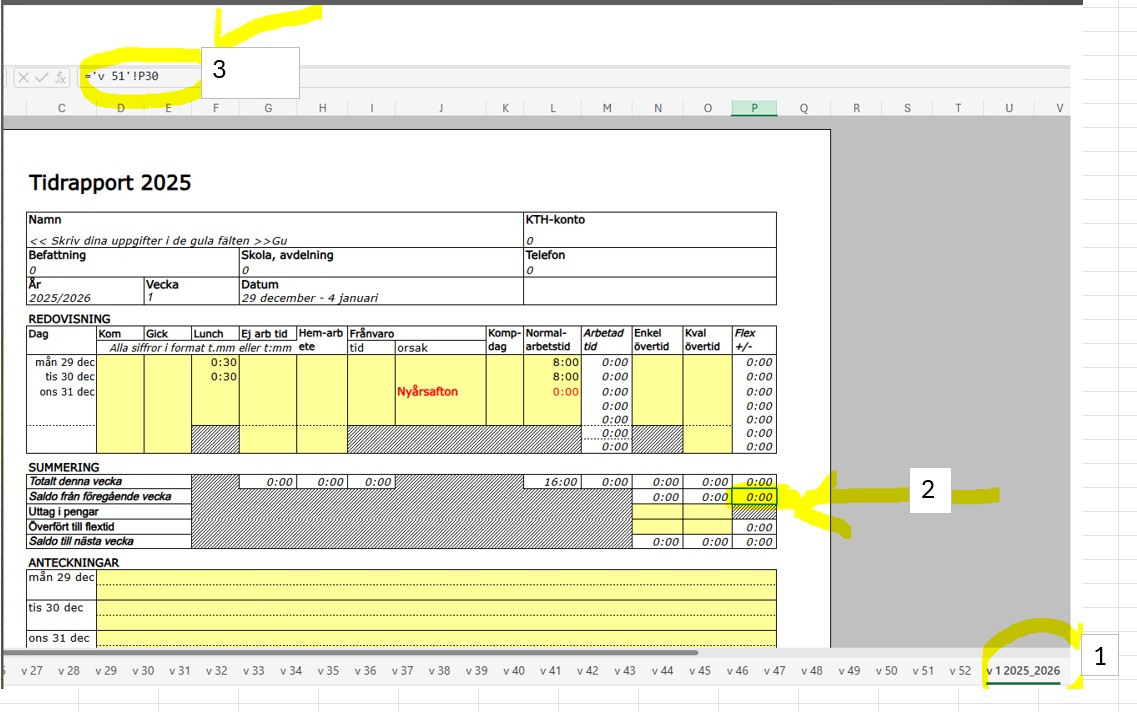Click the yellow Anteckningar field for tis 30 dec
Image resolution: width=1137 pixels, height=712 pixels.
pyautogui.click(x=435, y=607)
